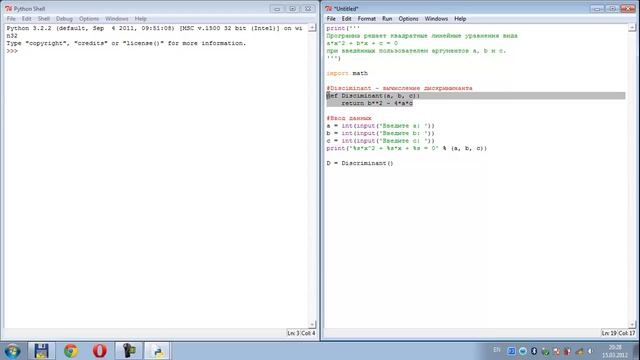Screen dimensions: 640x360
Task: Launch Opera browser from the taskbar
Action: click(x=100, y=351)
